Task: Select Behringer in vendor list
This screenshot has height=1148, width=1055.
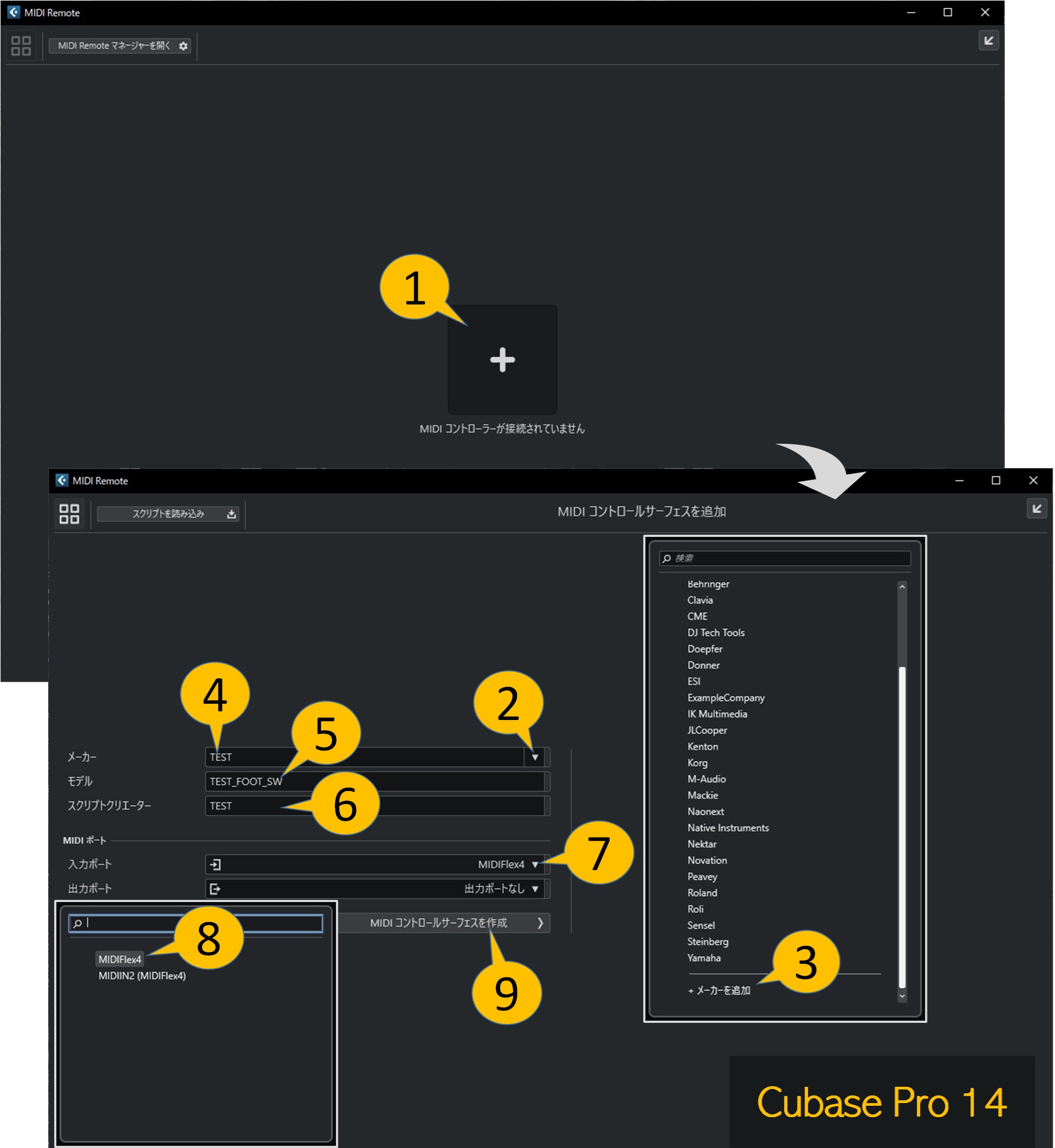Action: [708, 584]
